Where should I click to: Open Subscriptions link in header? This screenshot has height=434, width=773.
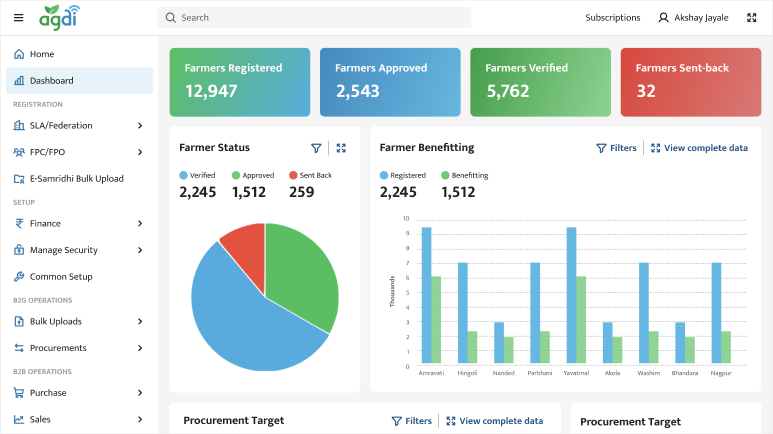point(612,17)
